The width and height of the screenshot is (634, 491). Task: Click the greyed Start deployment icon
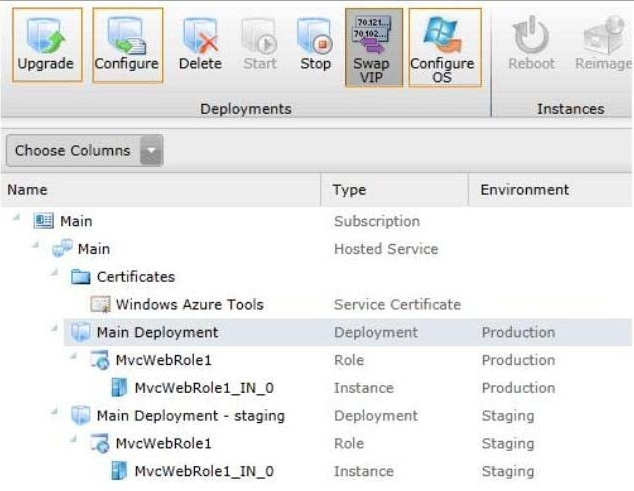[260, 44]
